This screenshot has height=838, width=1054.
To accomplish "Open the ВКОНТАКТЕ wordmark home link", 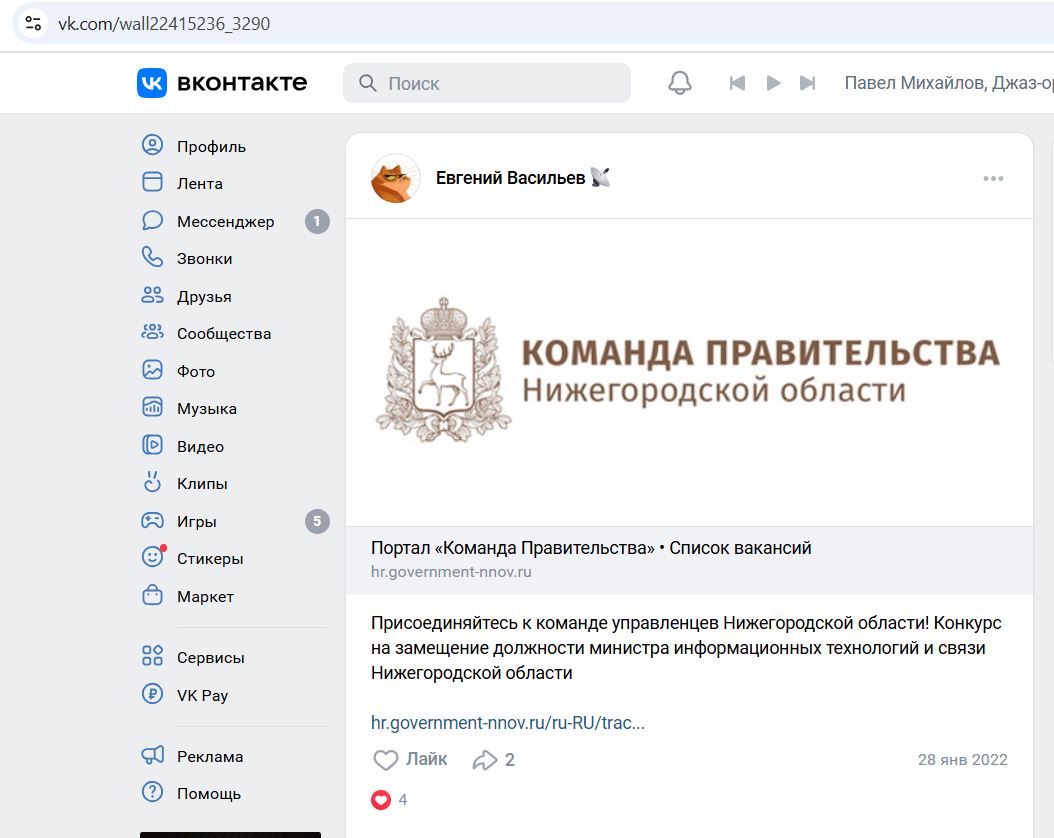I will (242, 83).
